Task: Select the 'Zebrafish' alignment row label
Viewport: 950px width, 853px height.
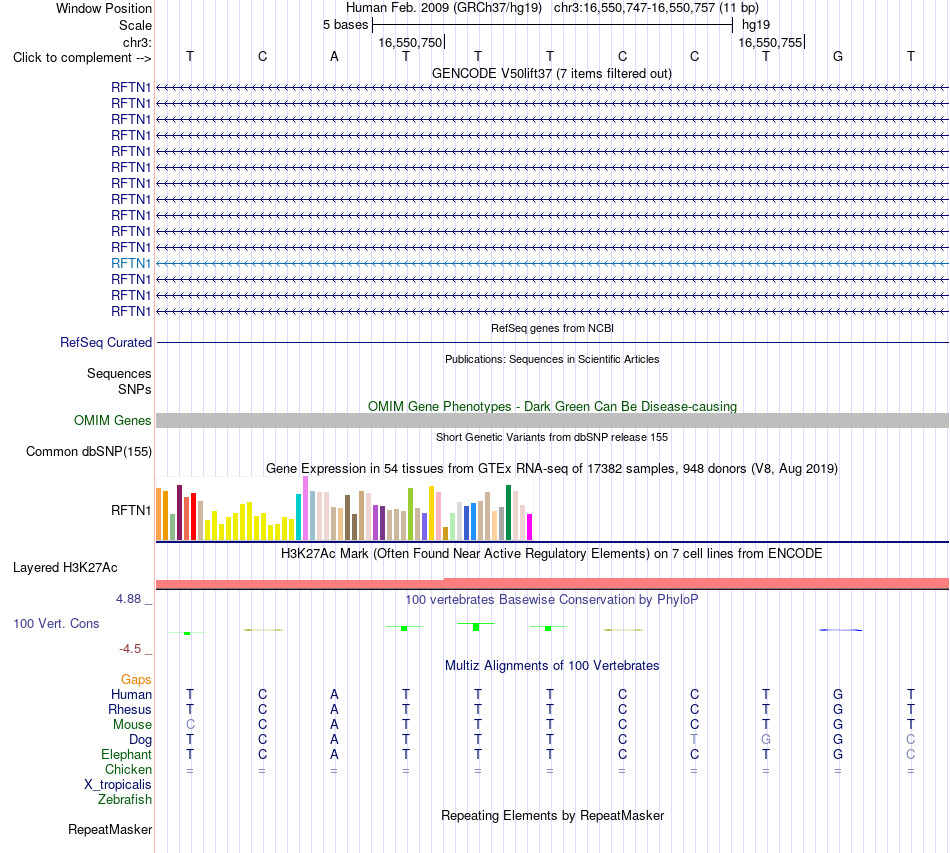Action: click(125, 800)
